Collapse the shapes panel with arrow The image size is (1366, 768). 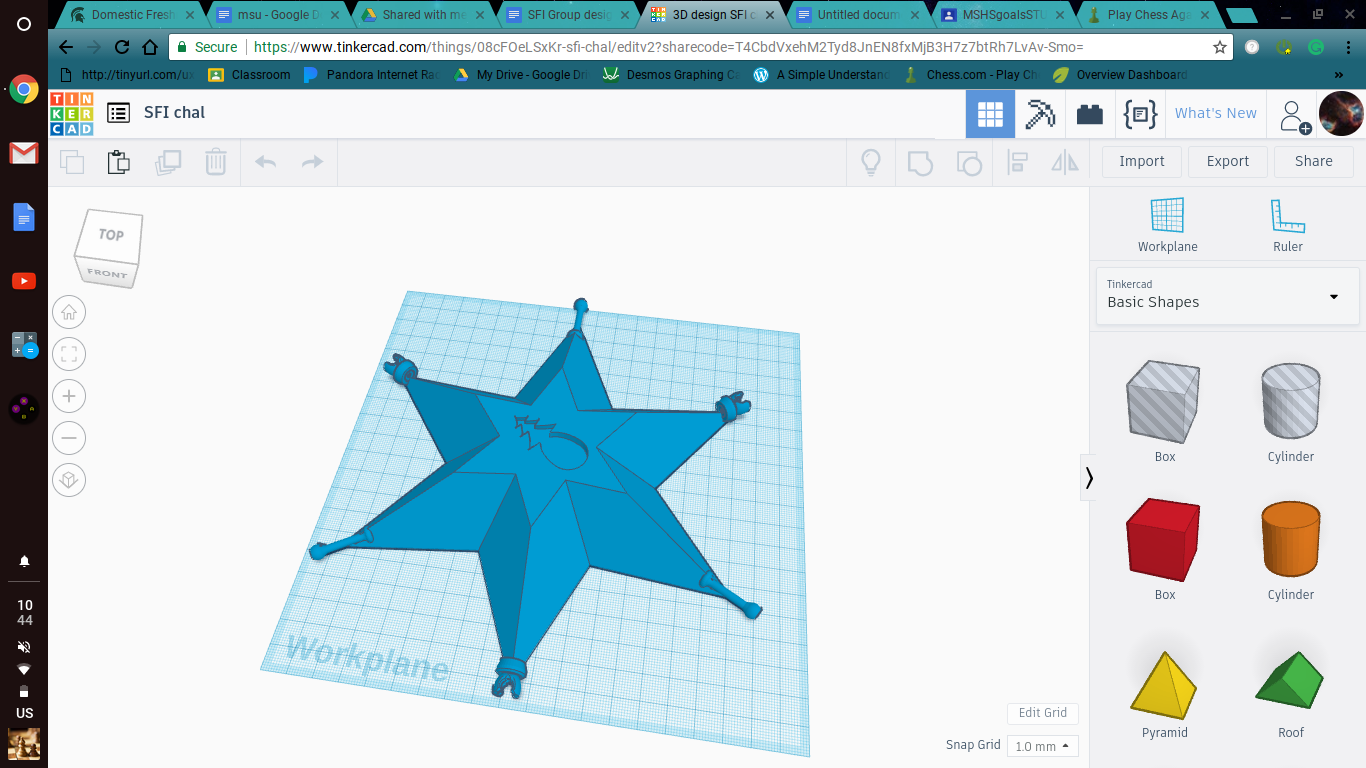point(1089,478)
